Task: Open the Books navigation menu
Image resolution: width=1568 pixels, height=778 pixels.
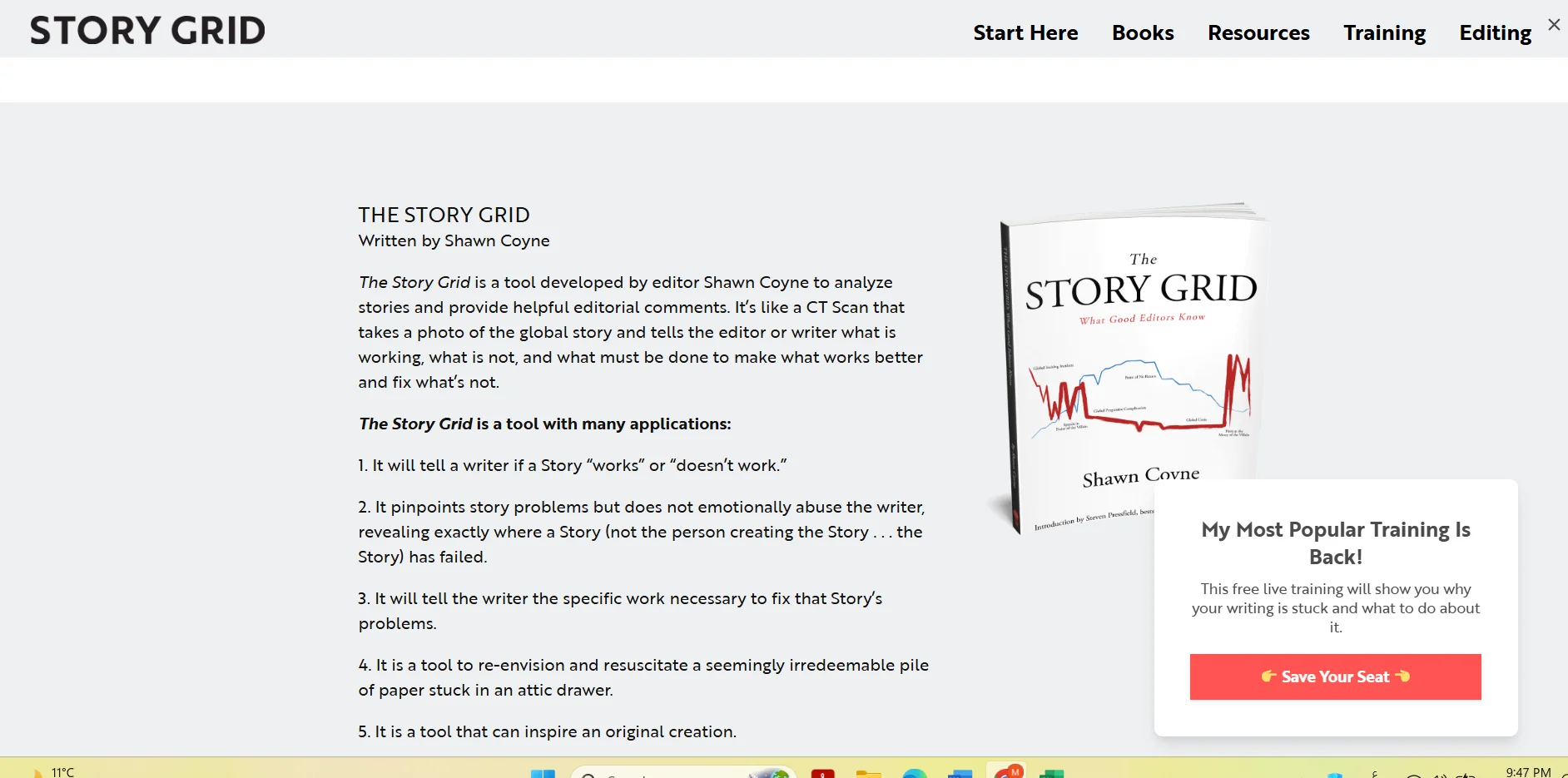Action: (x=1142, y=32)
